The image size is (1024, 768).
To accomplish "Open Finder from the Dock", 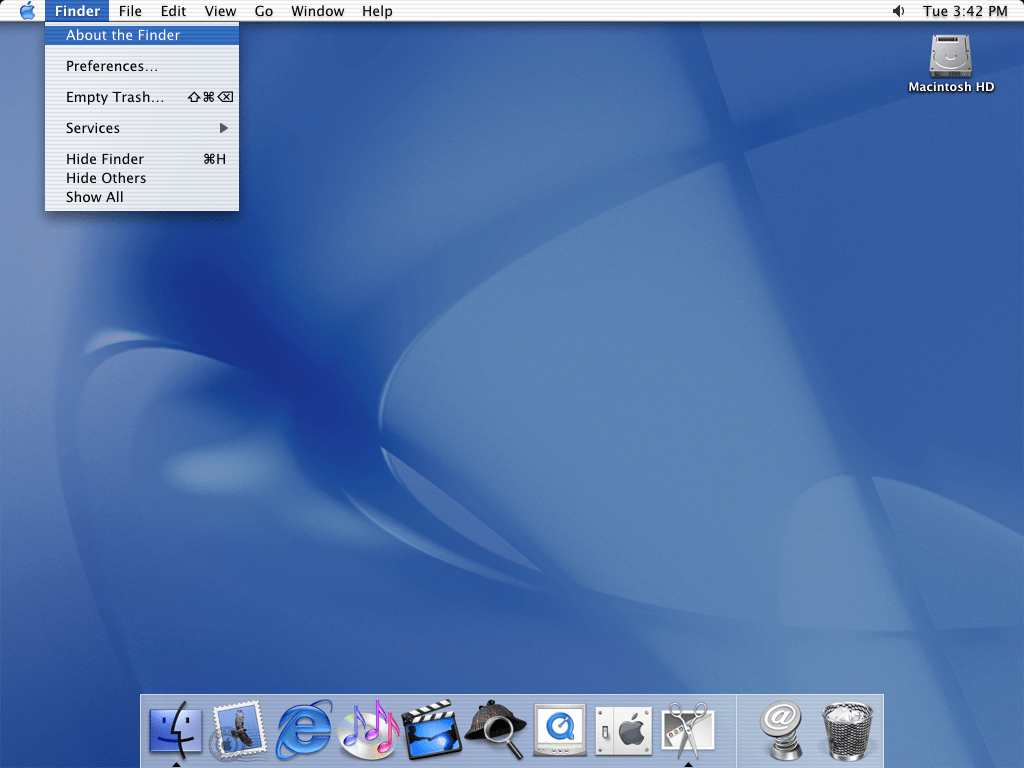I will coord(175,731).
